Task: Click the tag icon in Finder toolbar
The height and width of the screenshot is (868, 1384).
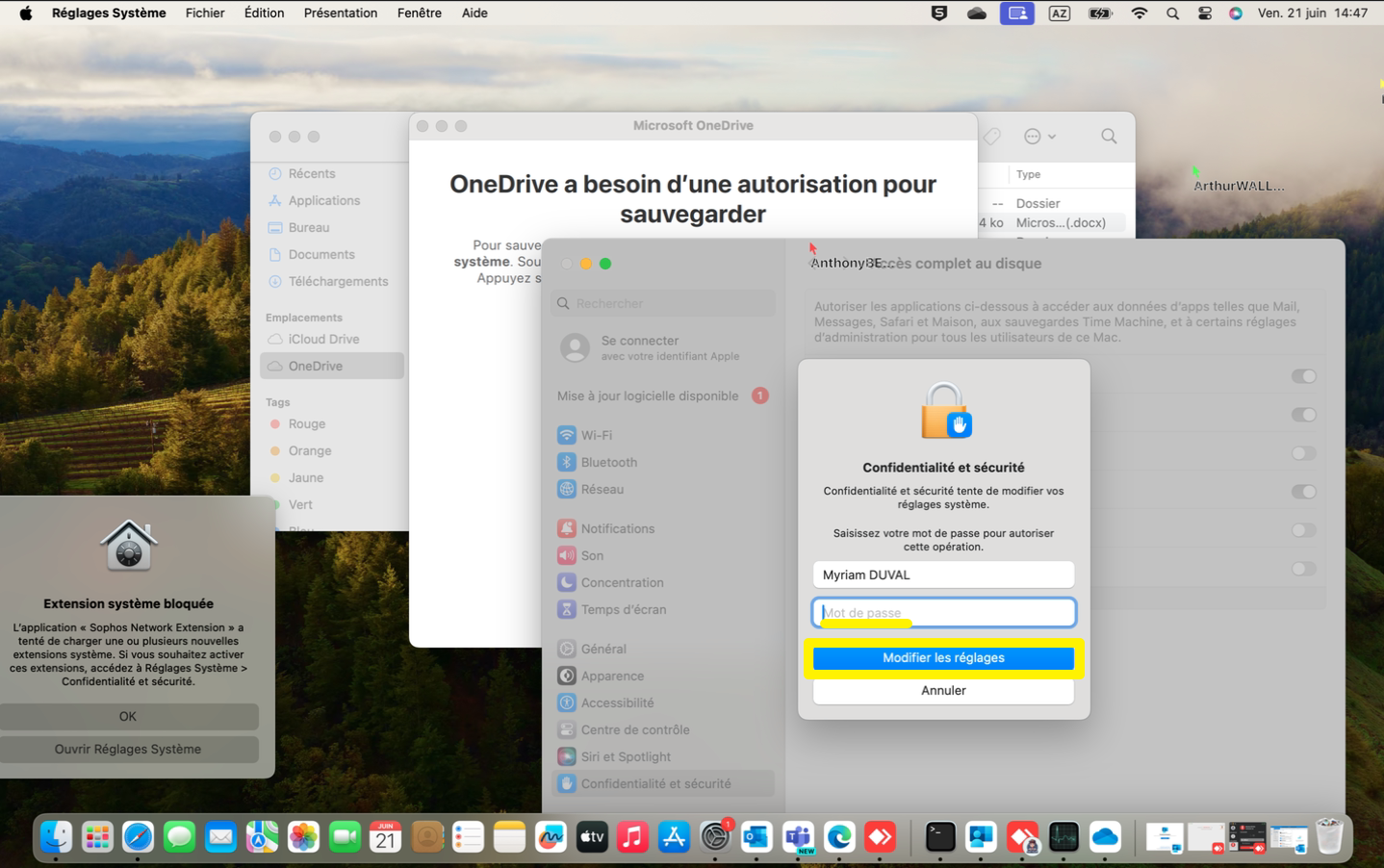Action: 992,137
